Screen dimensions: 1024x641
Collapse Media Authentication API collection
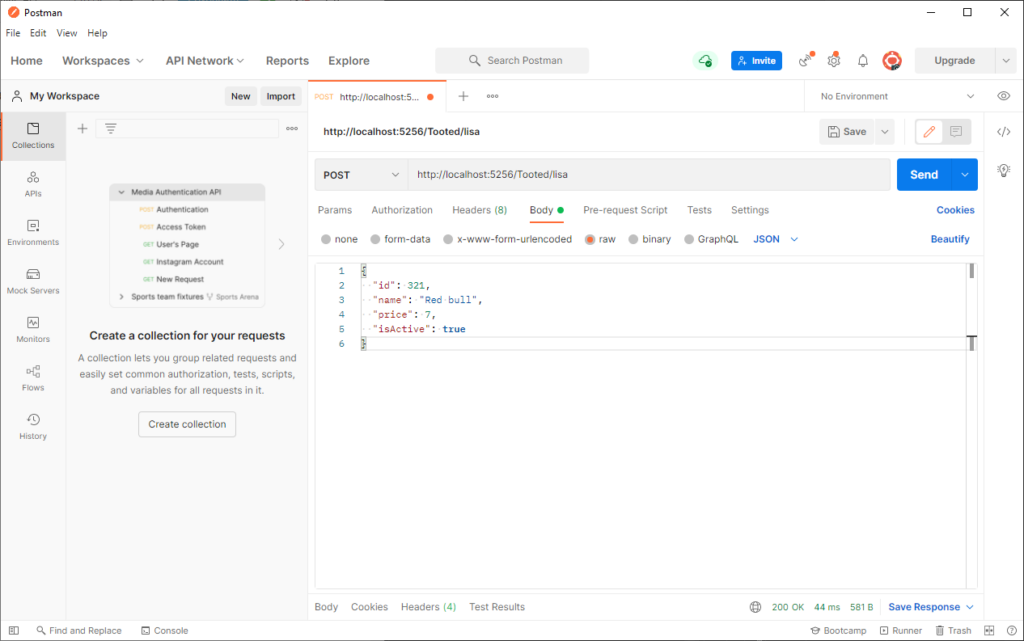point(121,192)
